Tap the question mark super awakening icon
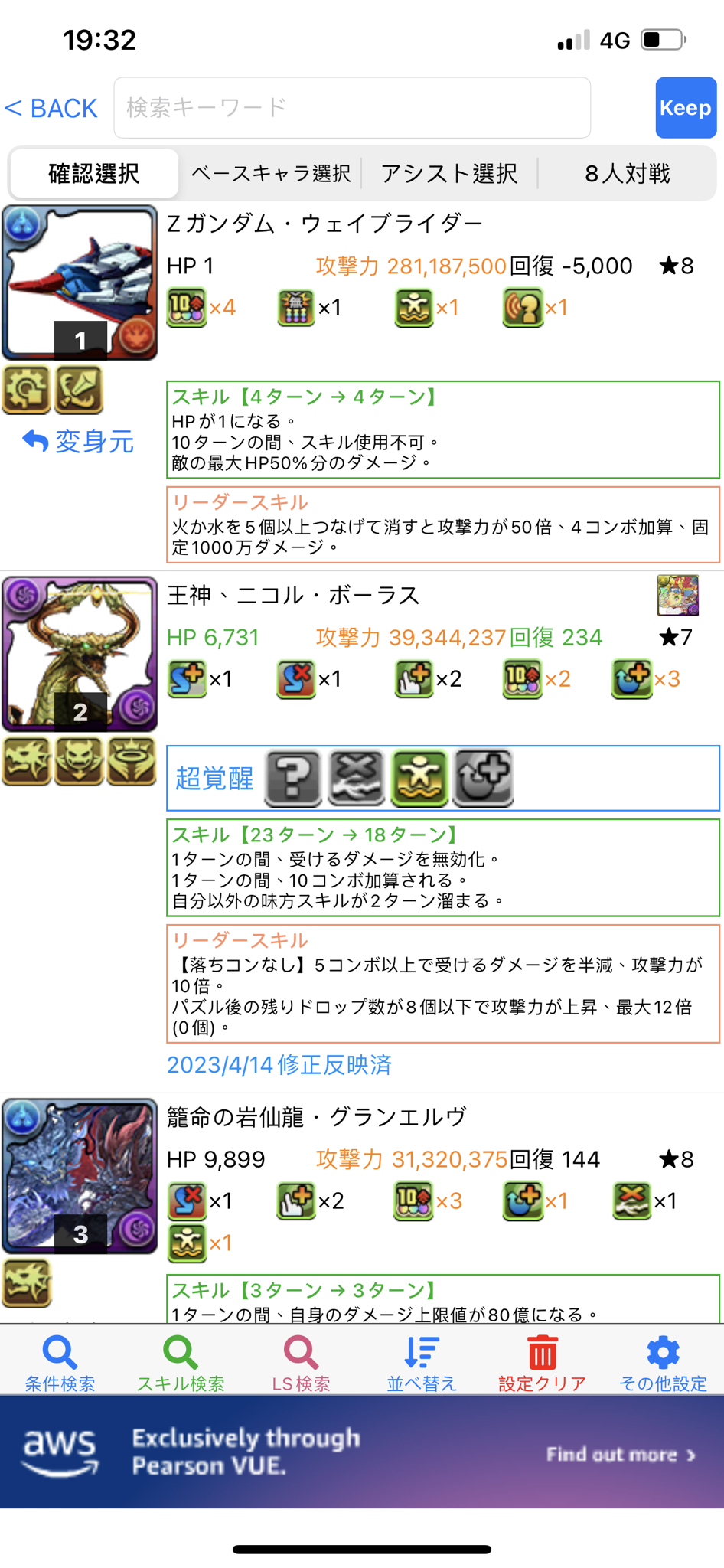The image size is (724, 1568). point(293,778)
